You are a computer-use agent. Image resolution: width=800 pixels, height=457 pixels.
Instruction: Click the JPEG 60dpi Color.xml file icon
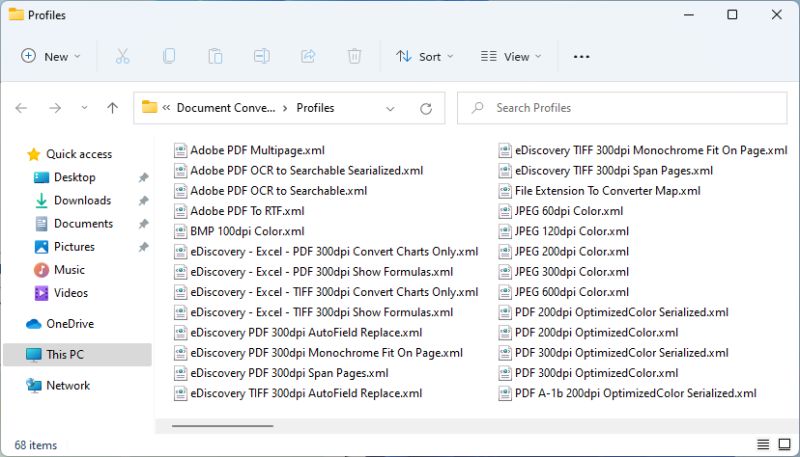point(505,211)
